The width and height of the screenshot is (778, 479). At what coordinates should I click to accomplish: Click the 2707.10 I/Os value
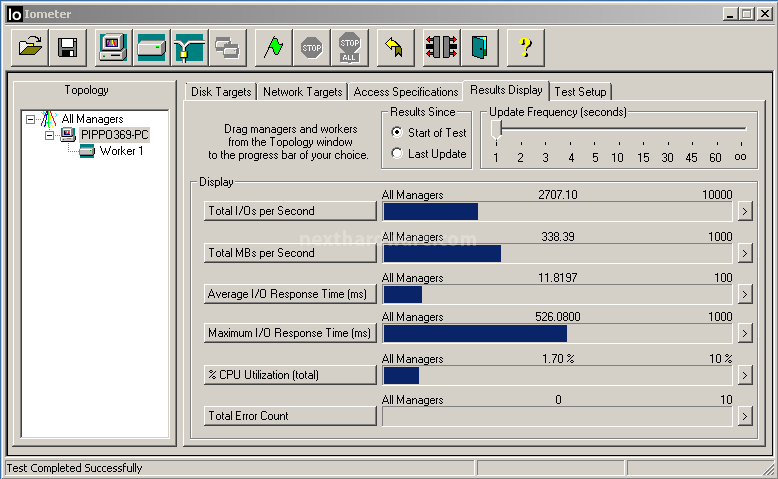[558, 195]
